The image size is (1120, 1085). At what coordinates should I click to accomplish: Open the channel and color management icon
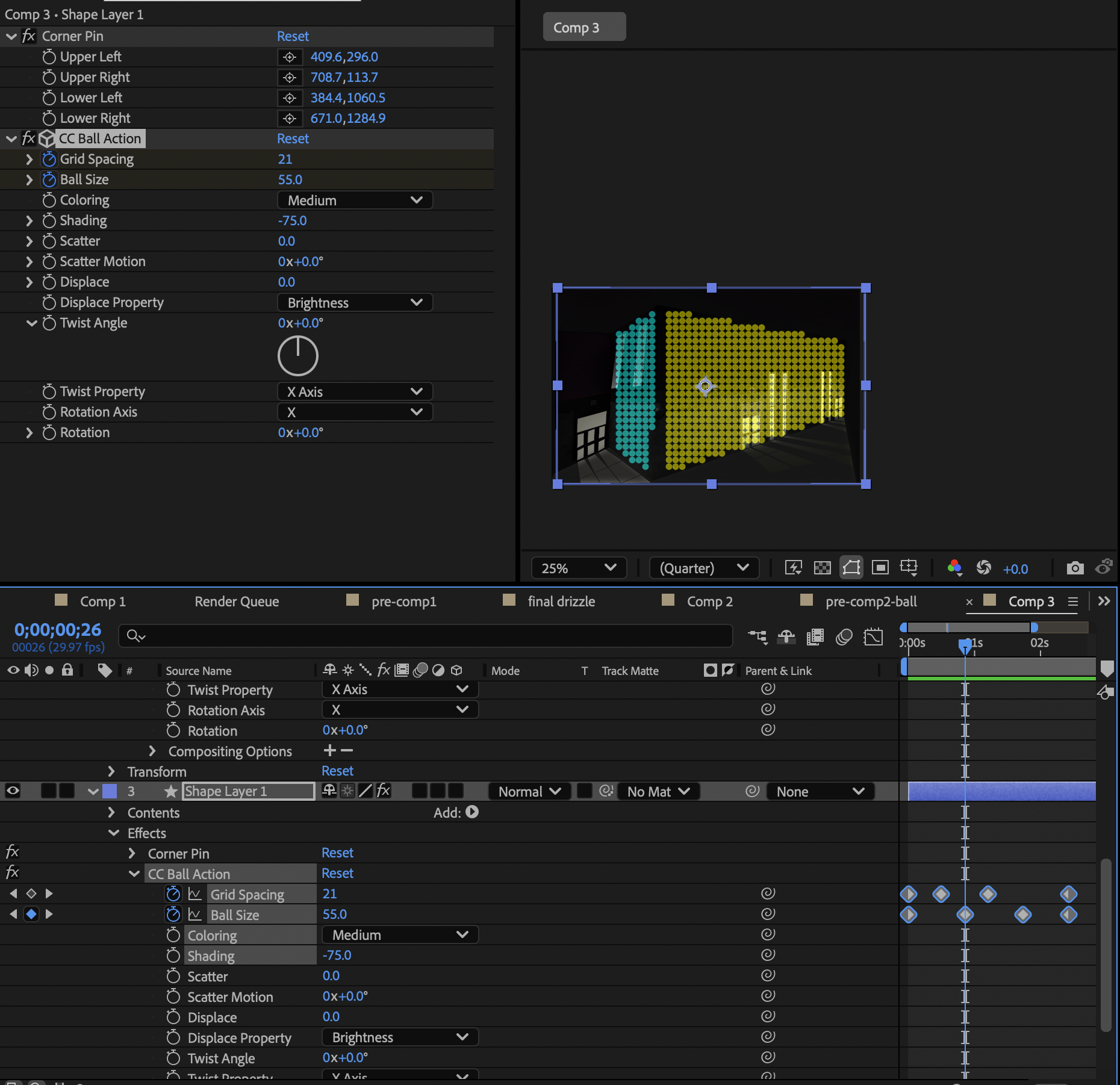pos(954,568)
